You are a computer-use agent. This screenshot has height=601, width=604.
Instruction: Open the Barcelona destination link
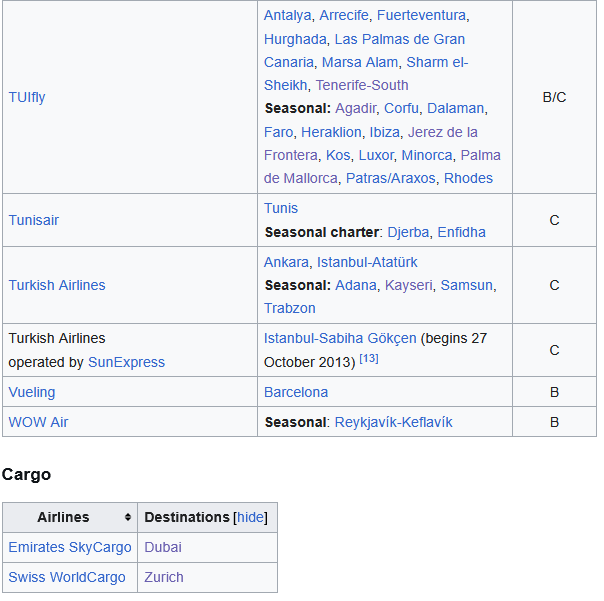296,392
